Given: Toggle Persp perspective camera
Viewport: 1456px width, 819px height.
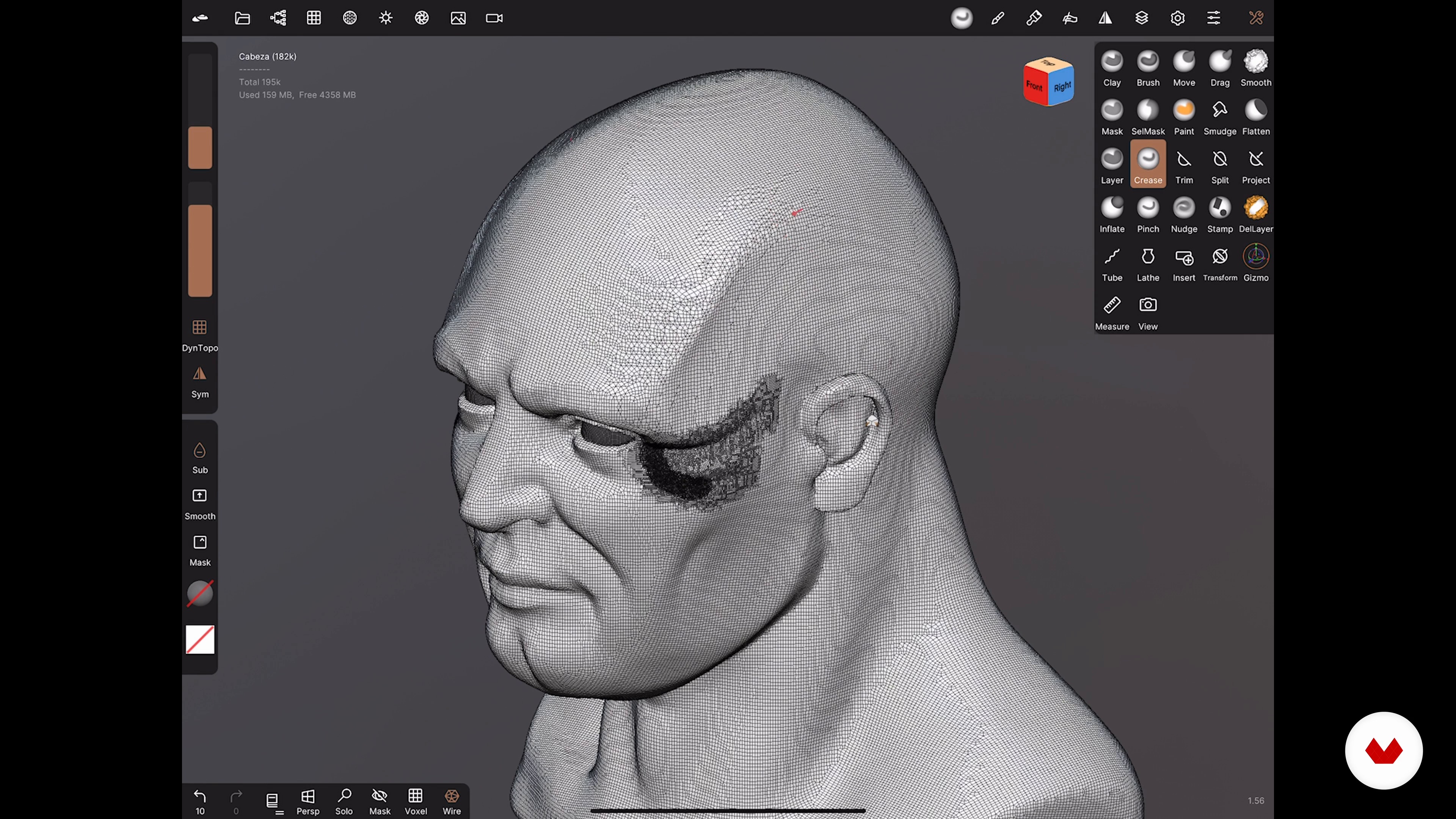Looking at the screenshot, I should pos(308,802).
